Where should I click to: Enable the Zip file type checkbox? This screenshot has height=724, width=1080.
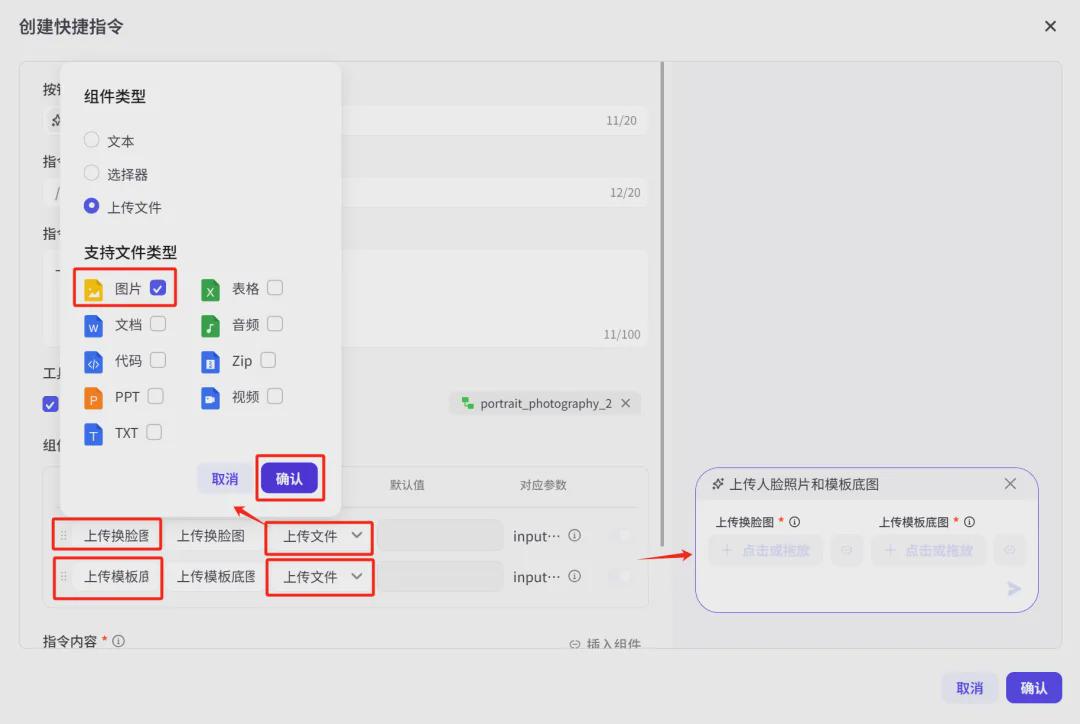(x=267, y=361)
